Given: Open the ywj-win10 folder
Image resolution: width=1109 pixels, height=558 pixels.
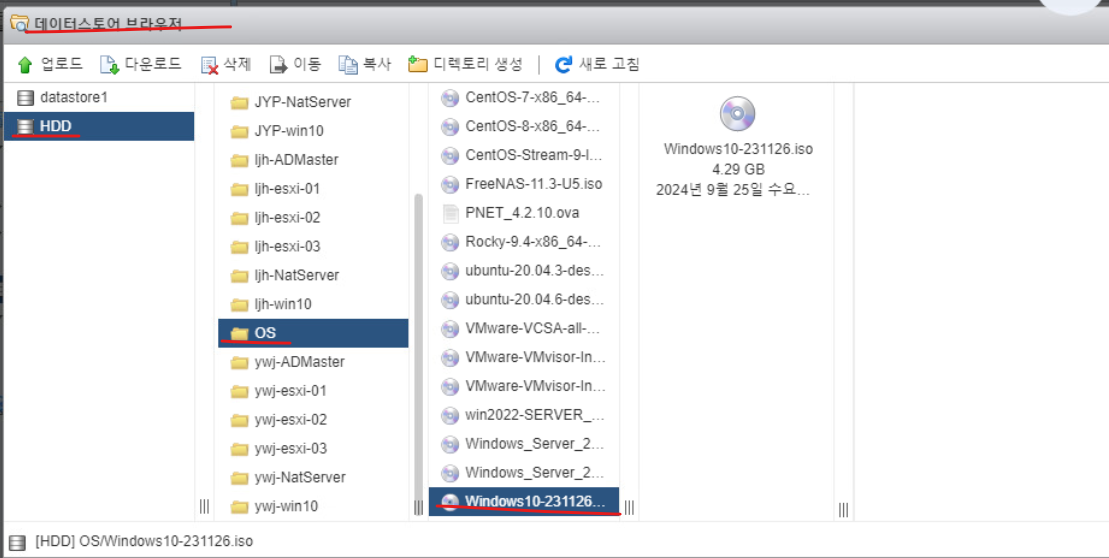Looking at the screenshot, I should click(x=313, y=506).
